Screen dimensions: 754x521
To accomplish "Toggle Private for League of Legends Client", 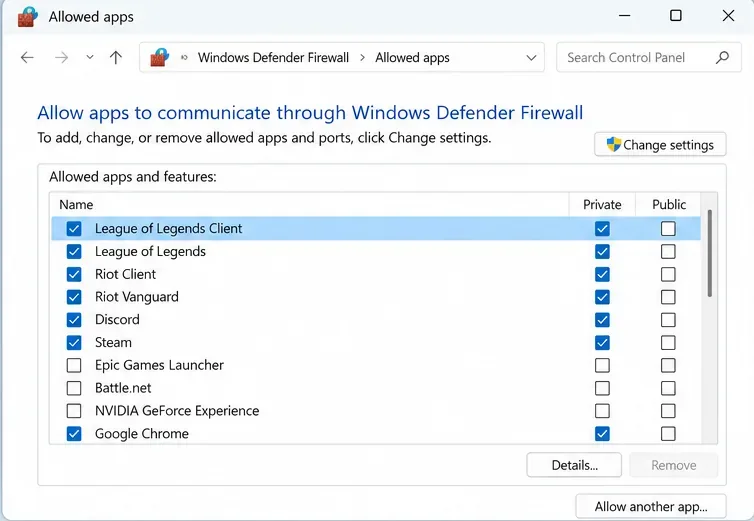I will (602, 229).
